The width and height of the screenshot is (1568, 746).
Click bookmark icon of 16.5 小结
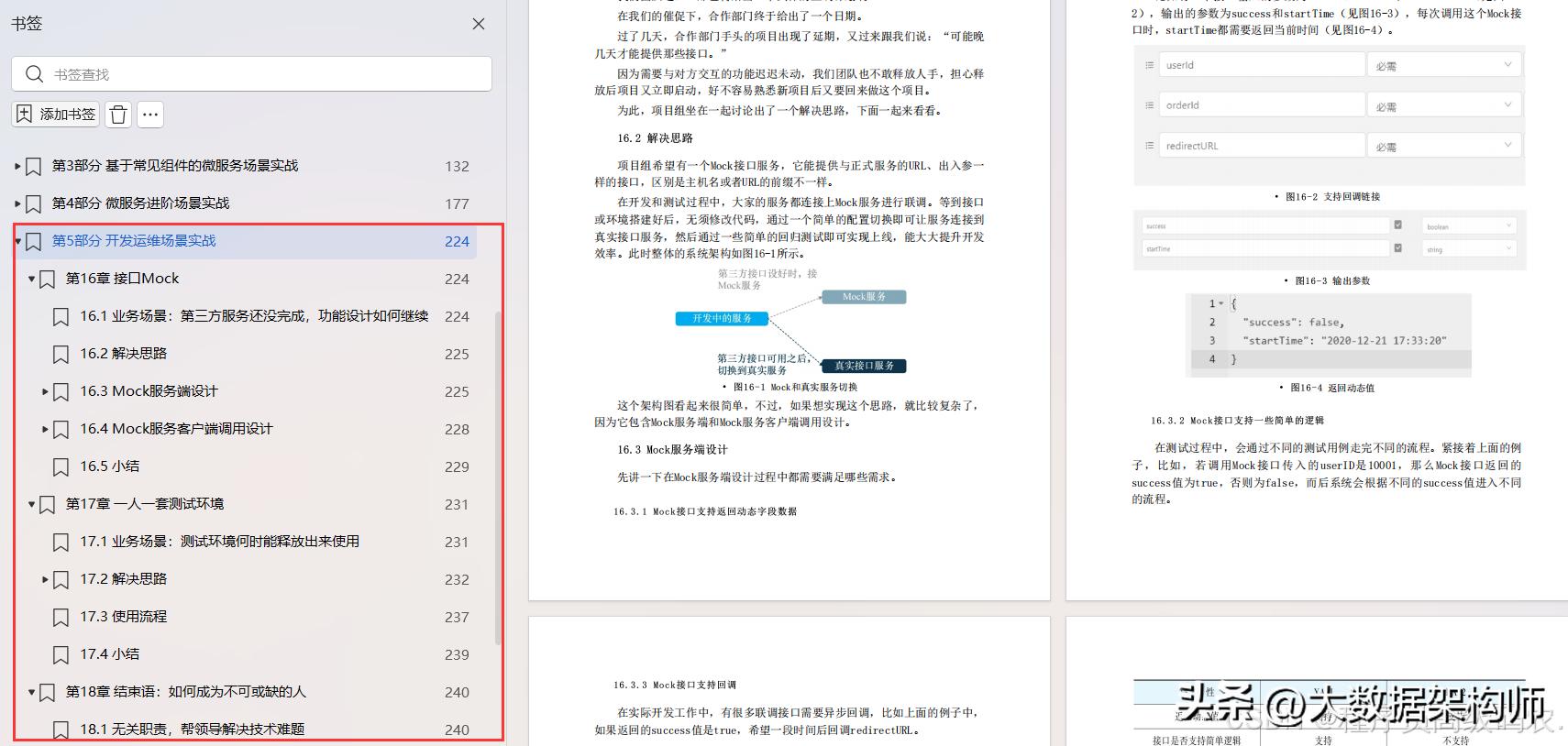click(61, 467)
